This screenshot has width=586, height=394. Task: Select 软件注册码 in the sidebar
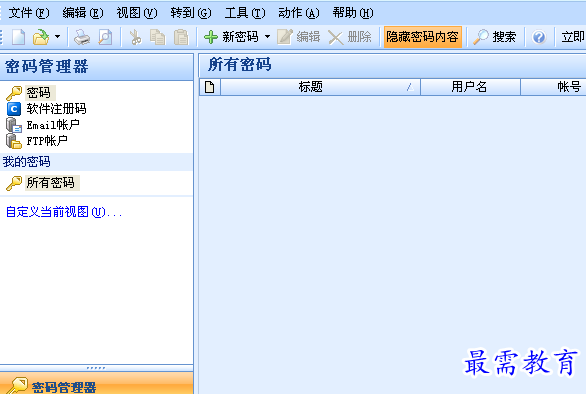coord(56,109)
